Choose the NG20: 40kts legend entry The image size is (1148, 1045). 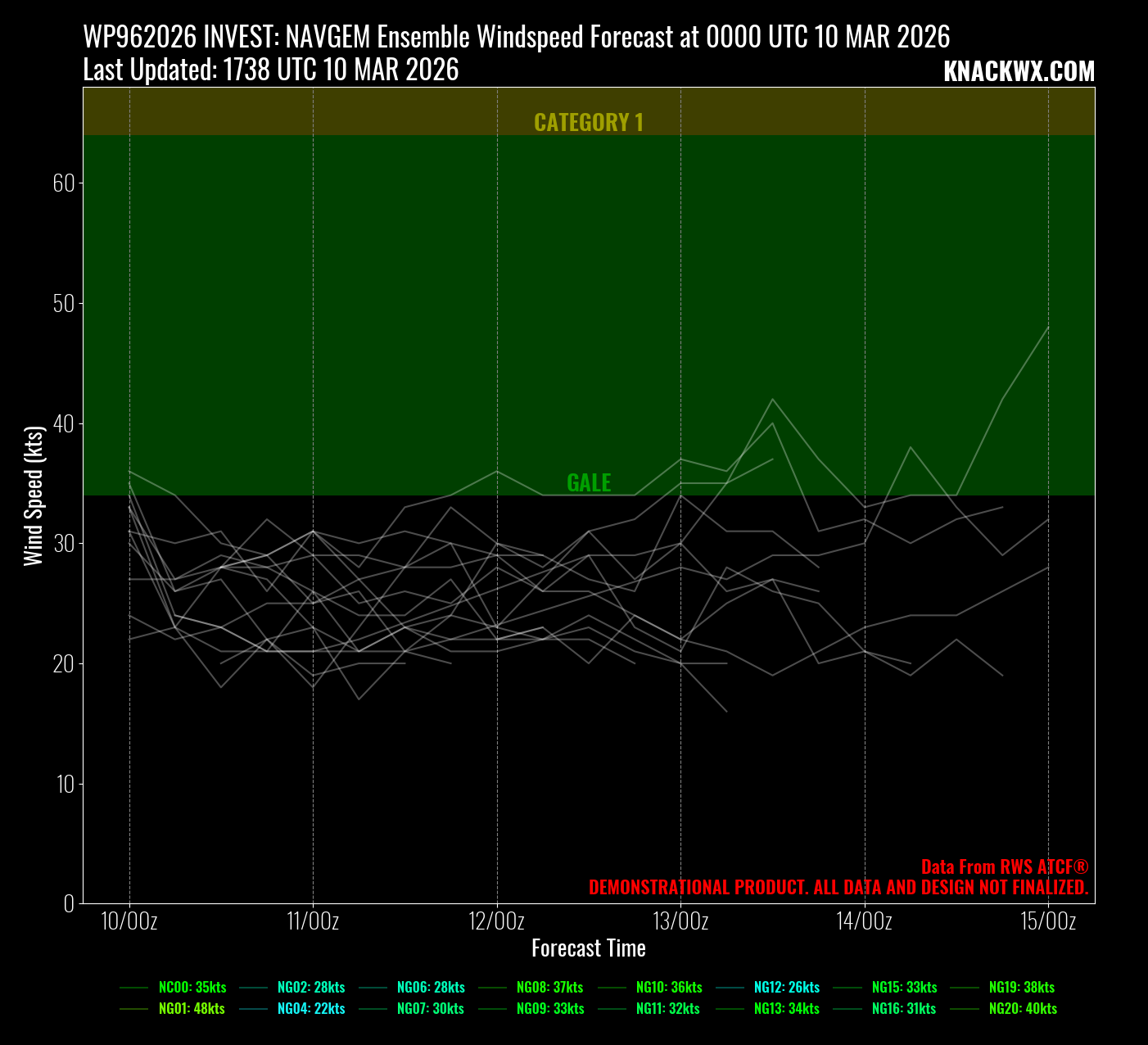tap(1023, 1009)
